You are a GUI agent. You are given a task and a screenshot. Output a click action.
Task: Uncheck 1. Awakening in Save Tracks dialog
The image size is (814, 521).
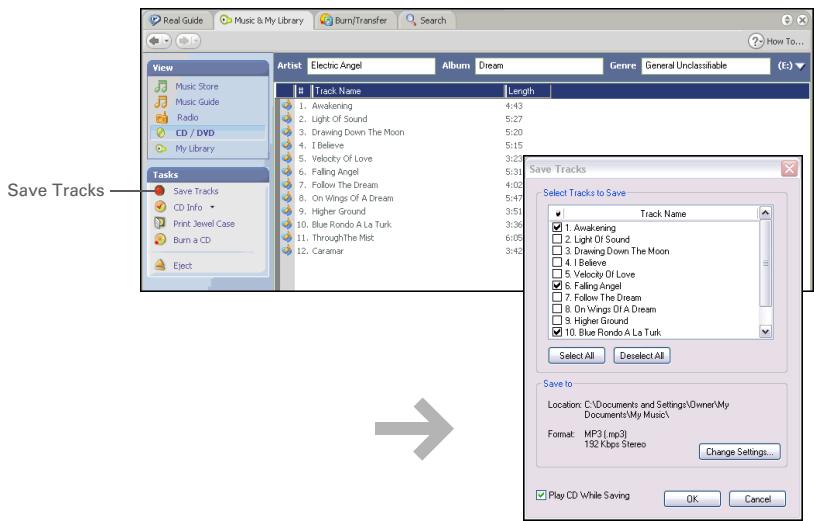point(557,227)
